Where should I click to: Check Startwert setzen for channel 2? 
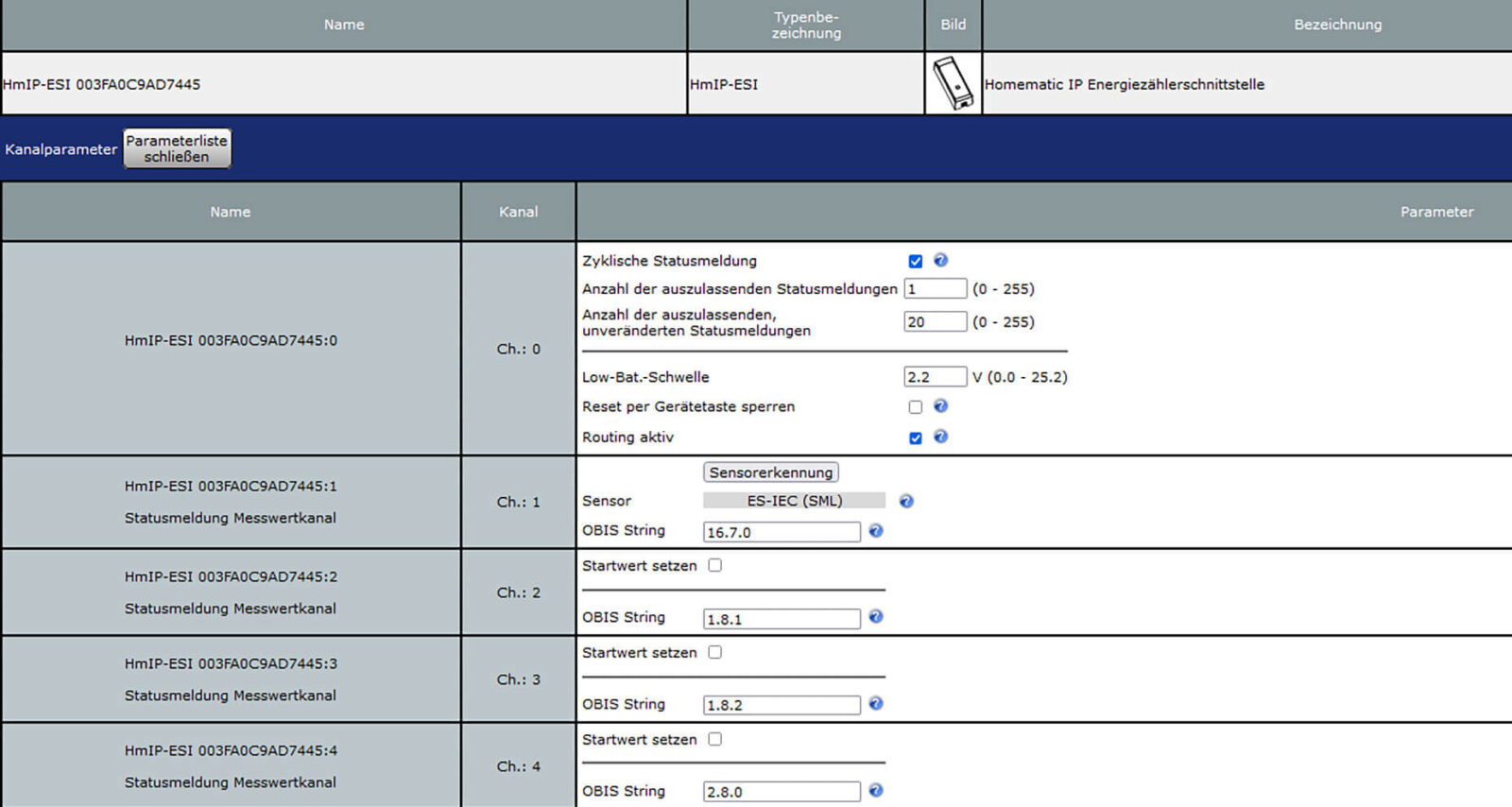[x=715, y=565]
